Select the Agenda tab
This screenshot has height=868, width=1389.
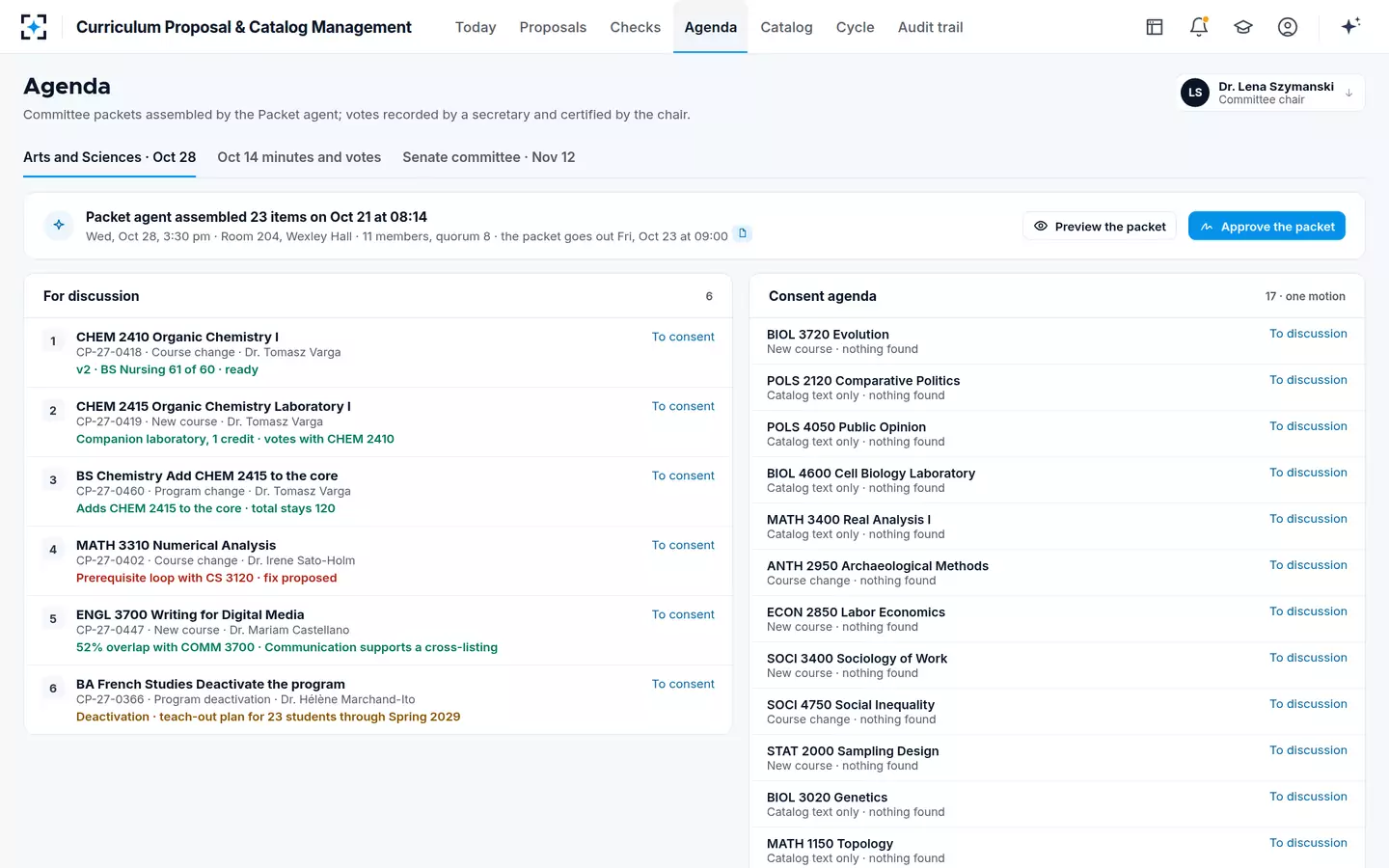tap(711, 27)
